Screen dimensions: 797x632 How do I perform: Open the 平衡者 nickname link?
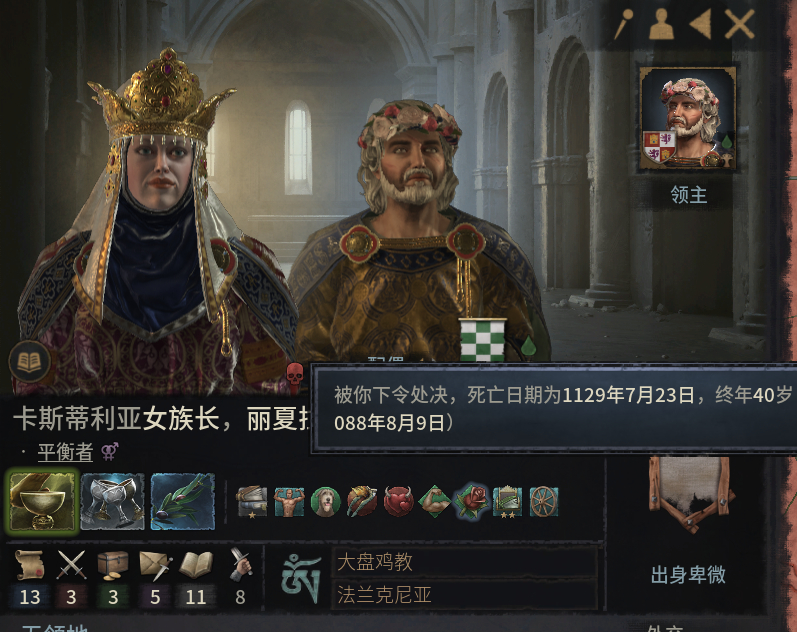click(65, 452)
